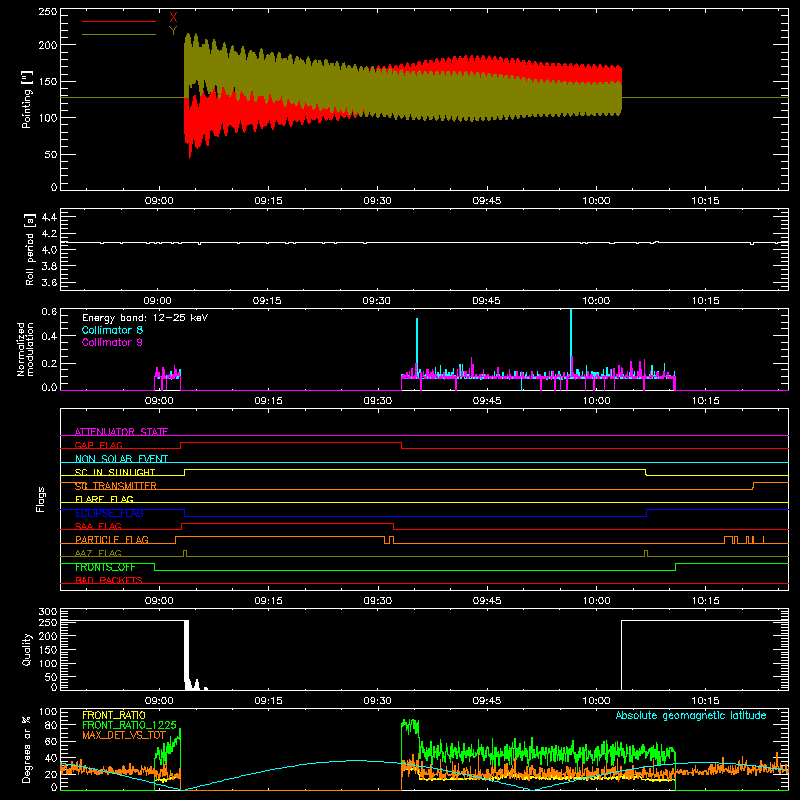Select the FRONTS_OFF flag label

[105, 567]
